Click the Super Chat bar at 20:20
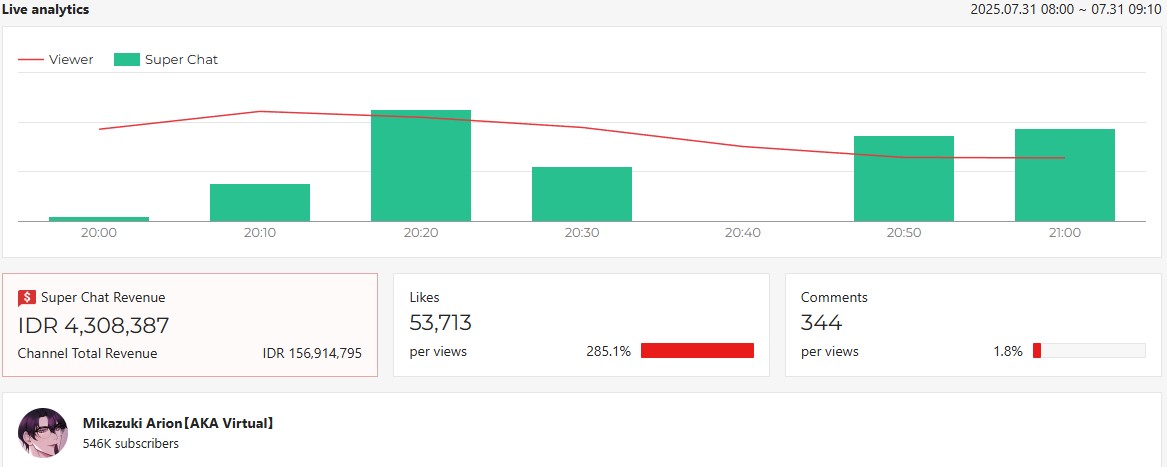This screenshot has width=1167, height=467. (x=421, y=165)
